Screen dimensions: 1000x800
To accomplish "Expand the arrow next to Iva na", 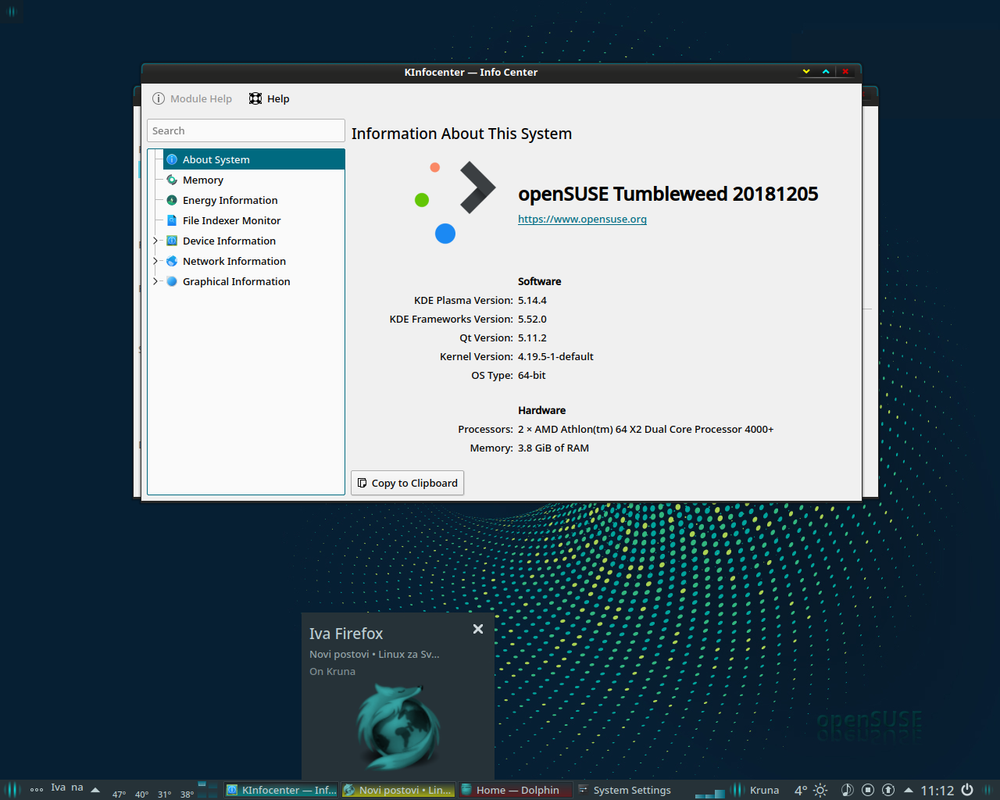I will (95, 790).
